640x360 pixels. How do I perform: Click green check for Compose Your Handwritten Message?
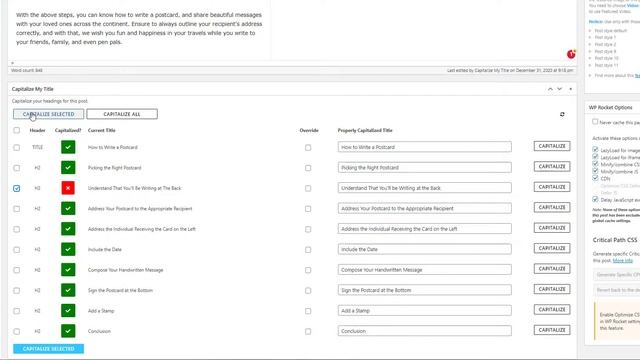pyautogui.click(x=68, y=269)
